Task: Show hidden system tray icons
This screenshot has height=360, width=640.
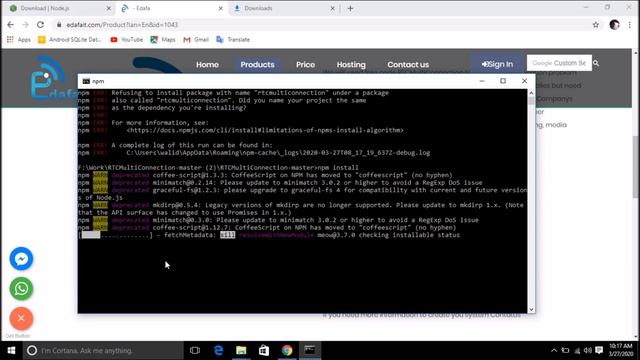Action: pyautogui.click(x=554, y=350)
